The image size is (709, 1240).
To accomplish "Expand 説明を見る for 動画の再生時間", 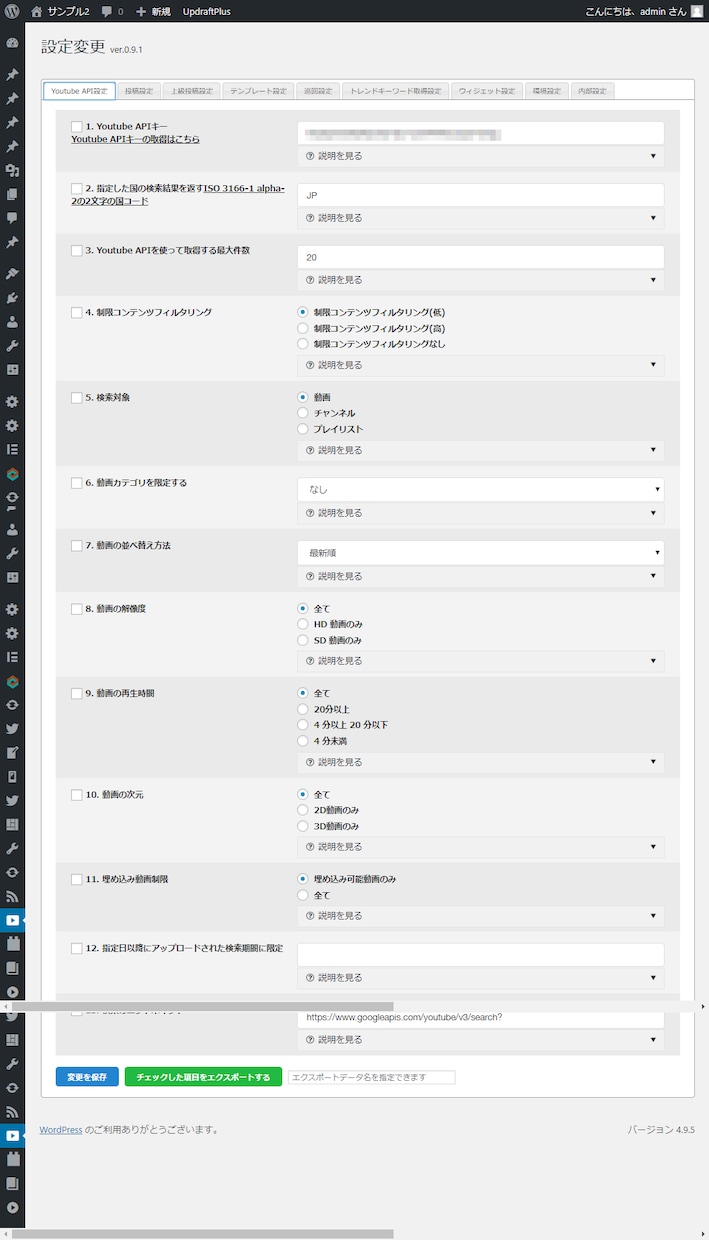I will [x=481, y=762].
